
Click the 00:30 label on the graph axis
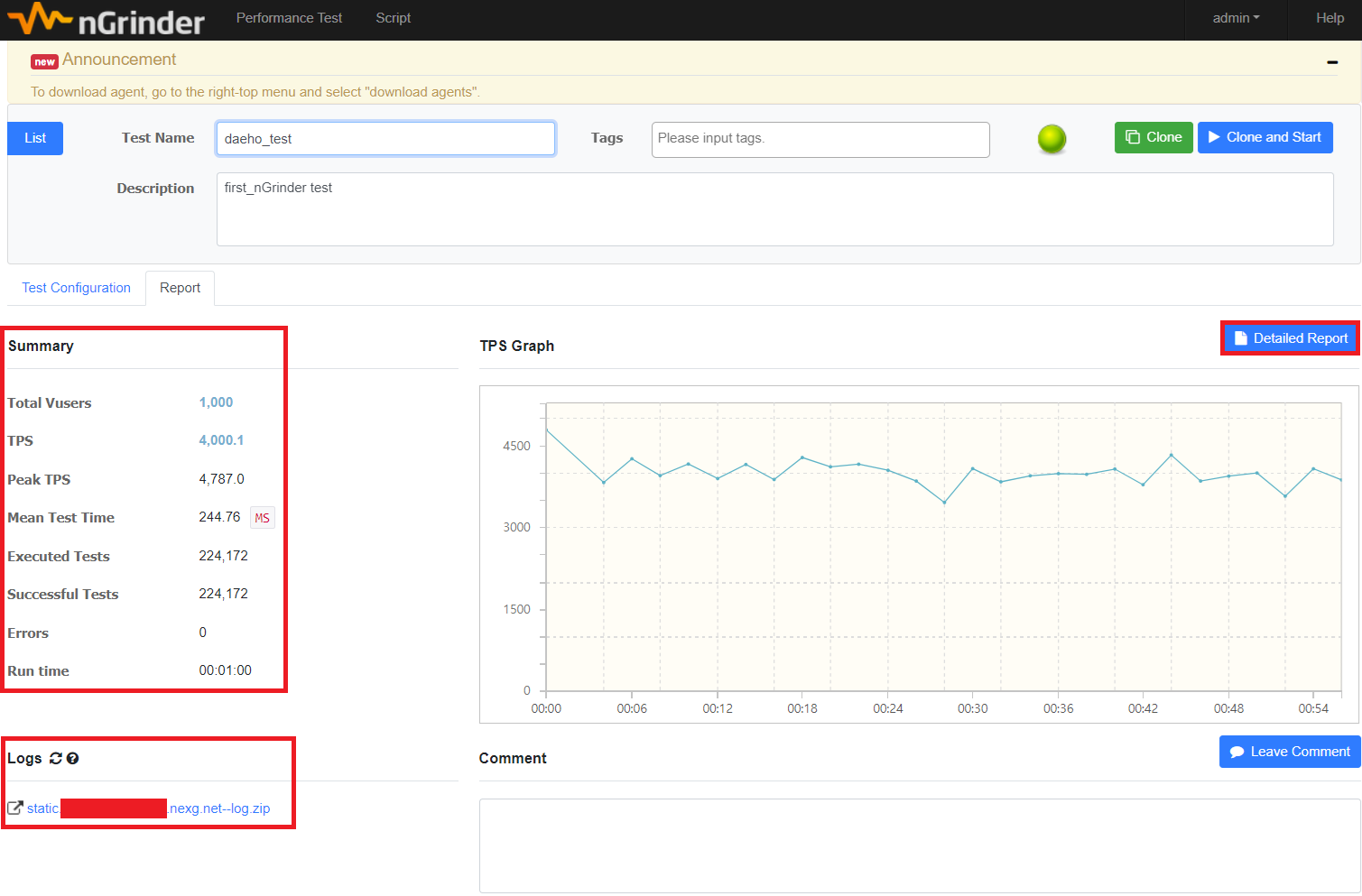pyautogui.click(x=972, y=708)
